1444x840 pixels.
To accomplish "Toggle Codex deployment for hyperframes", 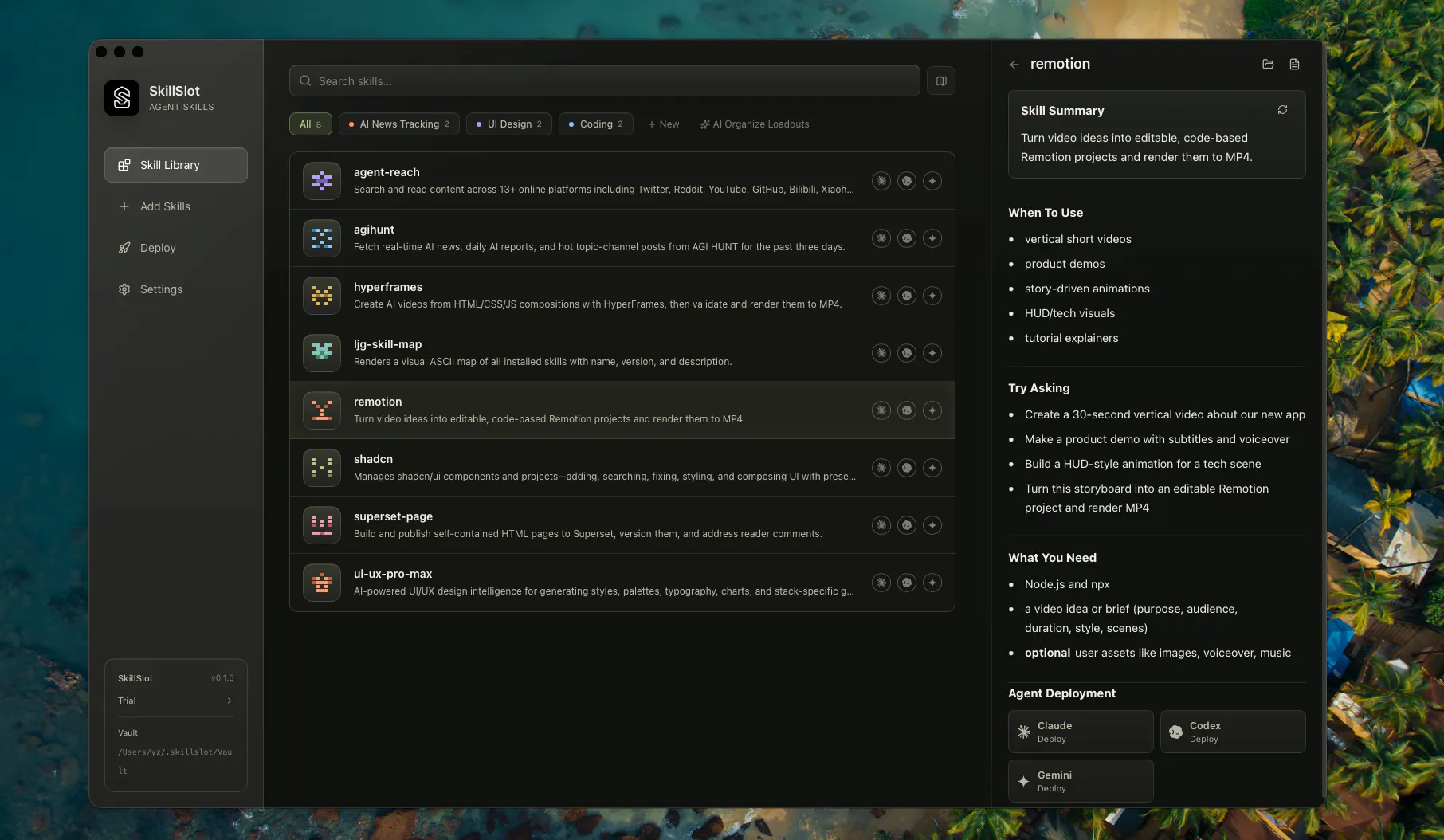I will (x=907, y=296).
